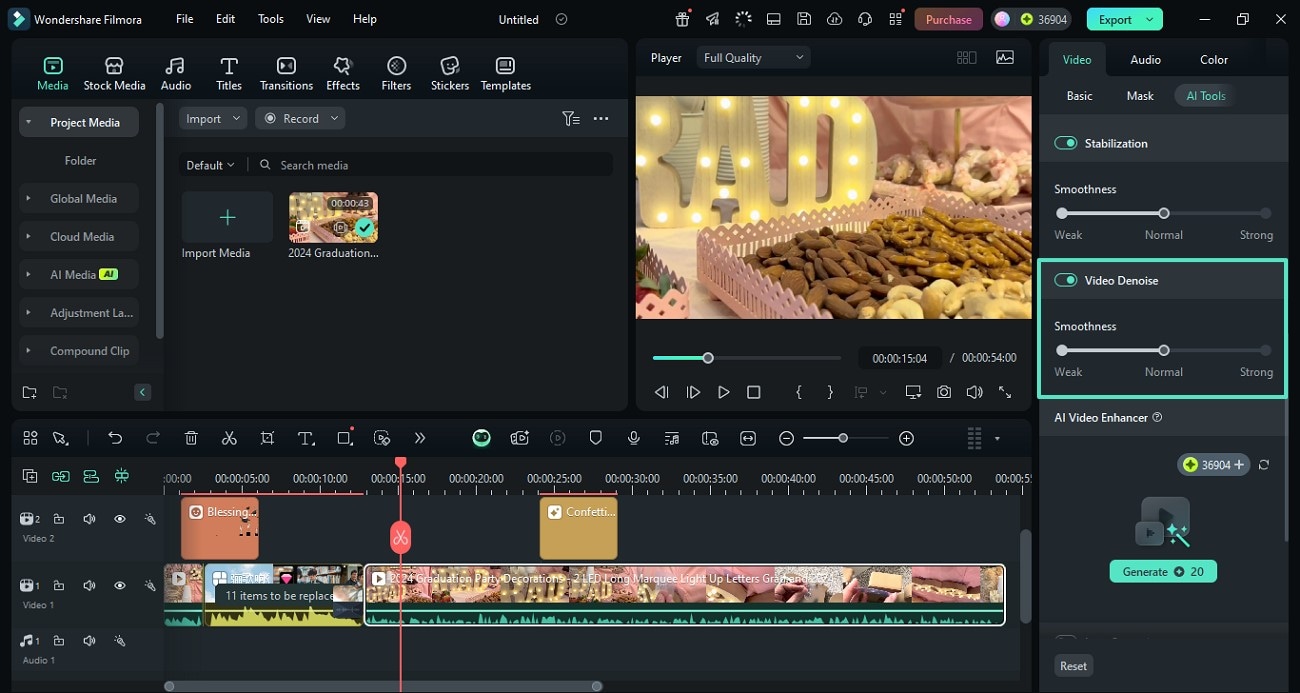Expand the AI Media tree item
The width and height of the screenshot is (1300, 693).
click(x=28, y=275)
